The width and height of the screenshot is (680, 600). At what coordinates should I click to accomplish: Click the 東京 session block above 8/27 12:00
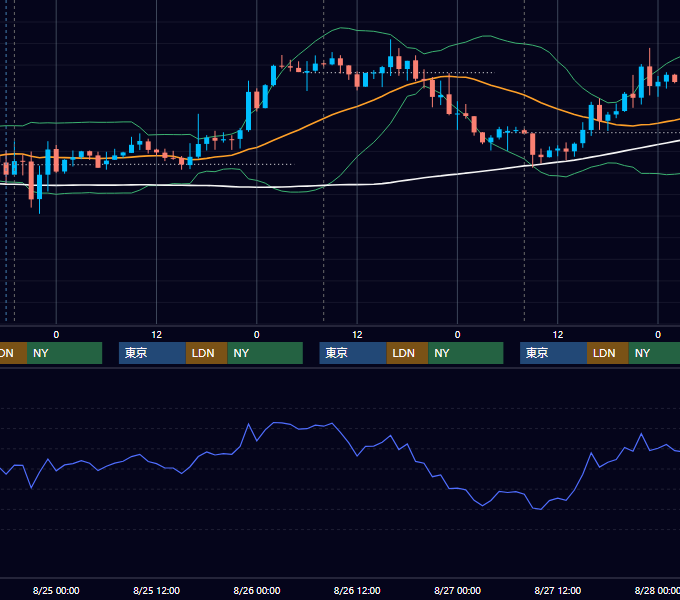pyautogui.click(x=553, y=353)
